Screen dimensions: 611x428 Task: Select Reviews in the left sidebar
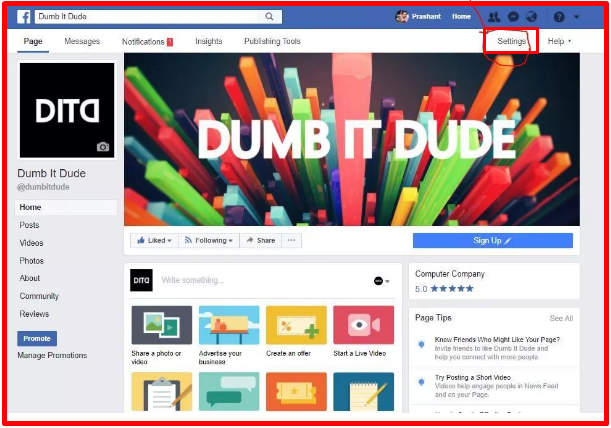tap(34, 314)
